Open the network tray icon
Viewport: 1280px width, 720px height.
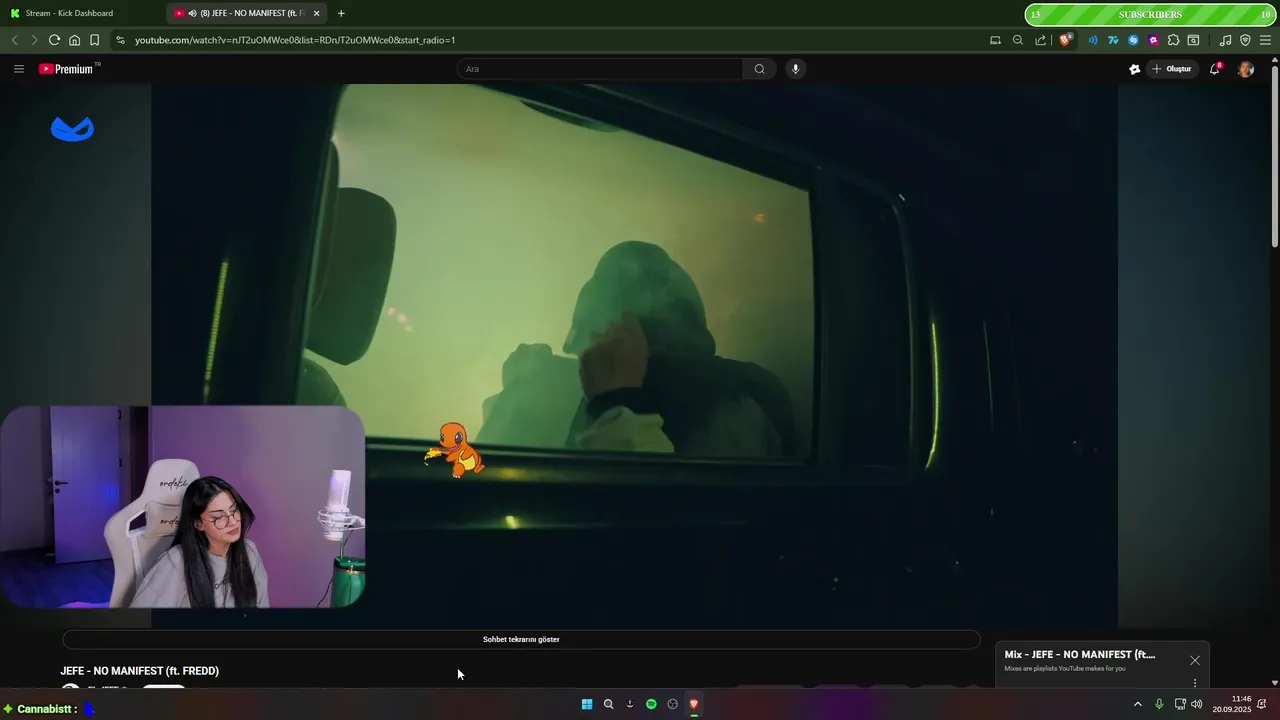(1180, 704)
